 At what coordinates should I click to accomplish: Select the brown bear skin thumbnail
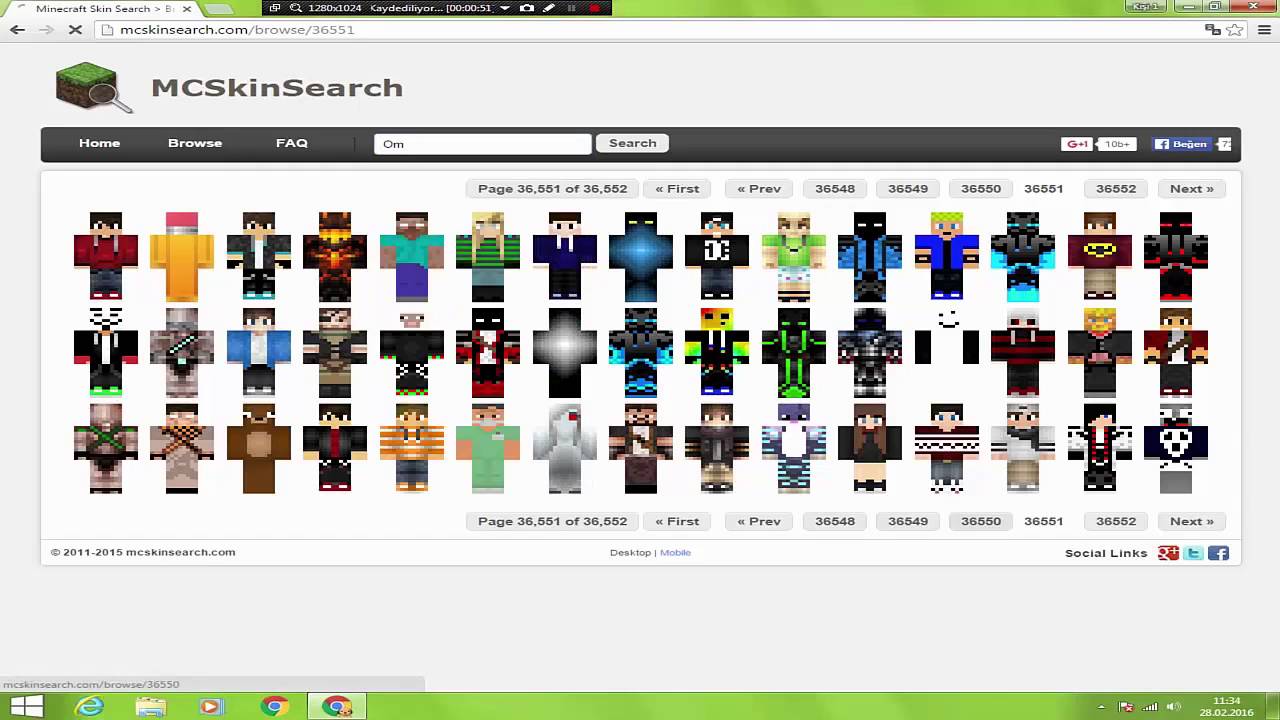(x=258, y=448)
